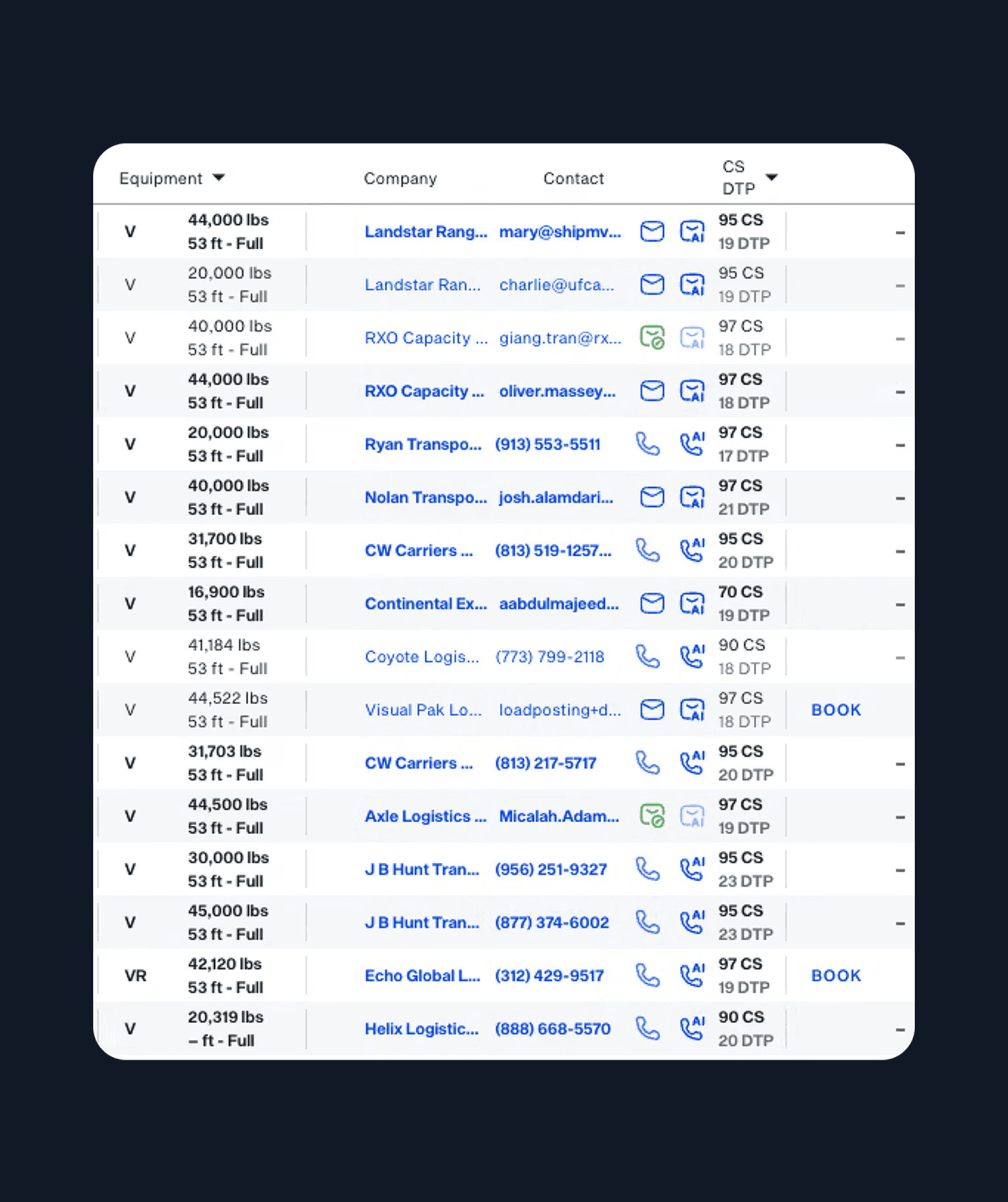1008x1202 pixels.
Task: Click the 70 CS score value
Action: (740, 592)
